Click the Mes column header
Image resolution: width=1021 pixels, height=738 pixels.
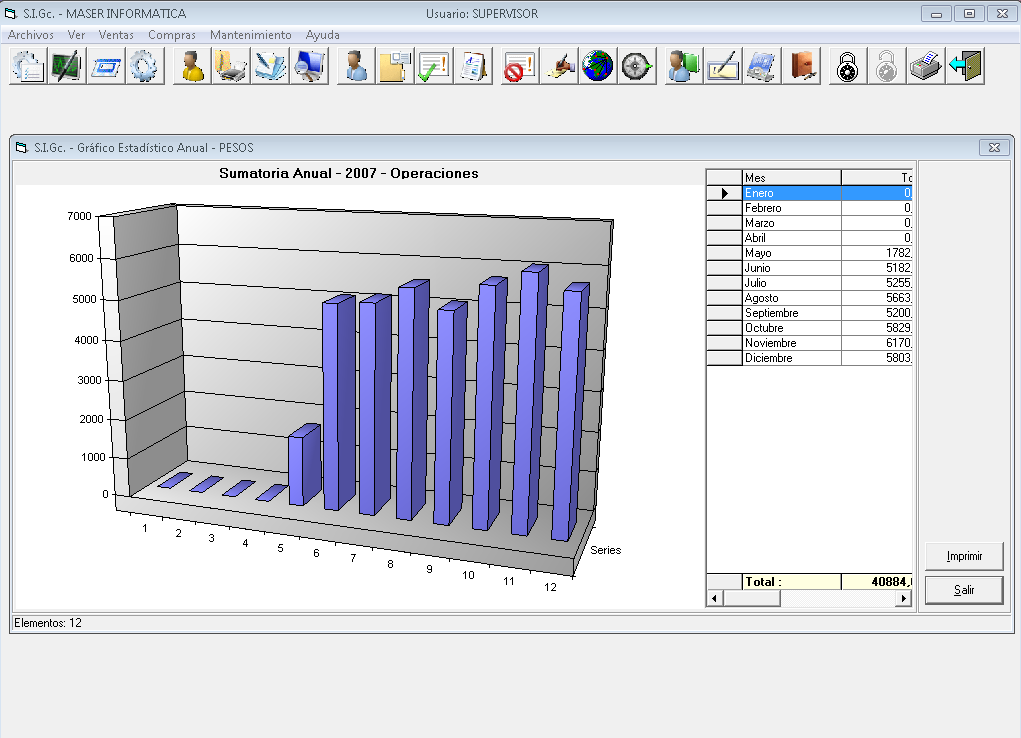click(x=792, y=177)
